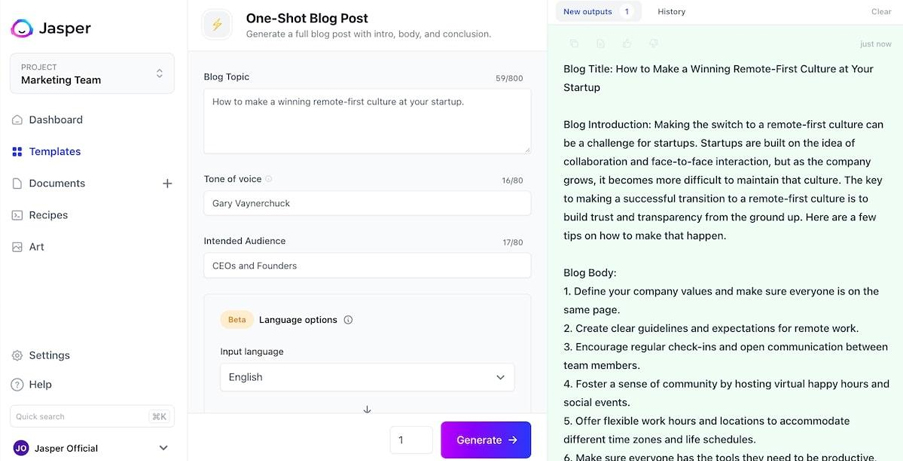
Task: Click the Language options info icon
Action: pos(348,320)
